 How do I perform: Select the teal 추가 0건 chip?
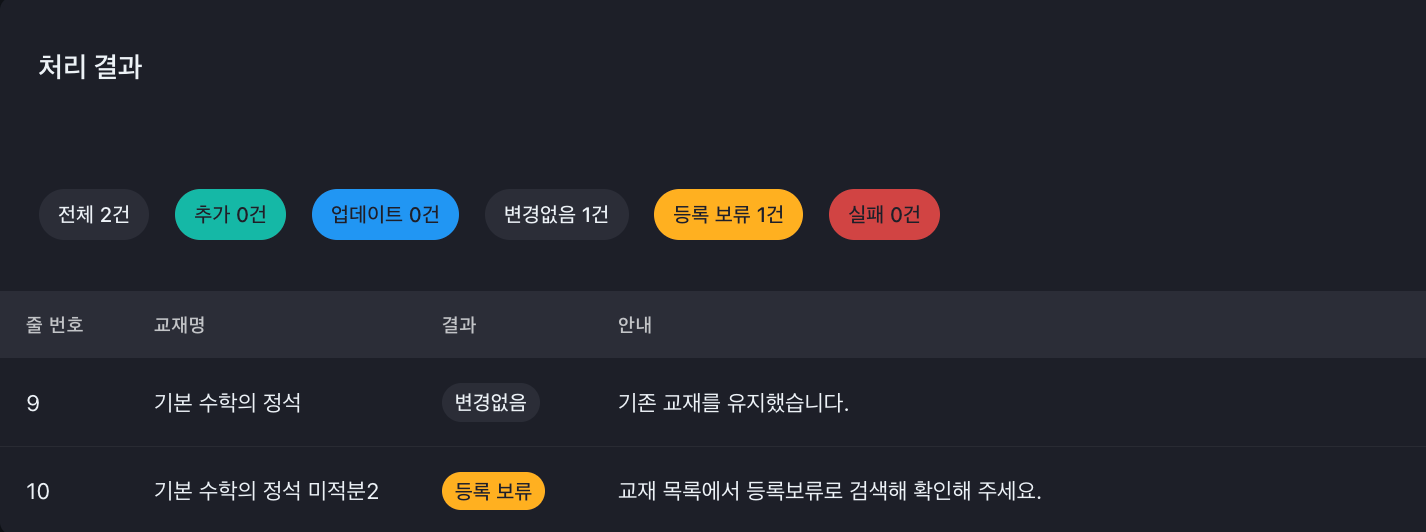click(x=230, y=214)
